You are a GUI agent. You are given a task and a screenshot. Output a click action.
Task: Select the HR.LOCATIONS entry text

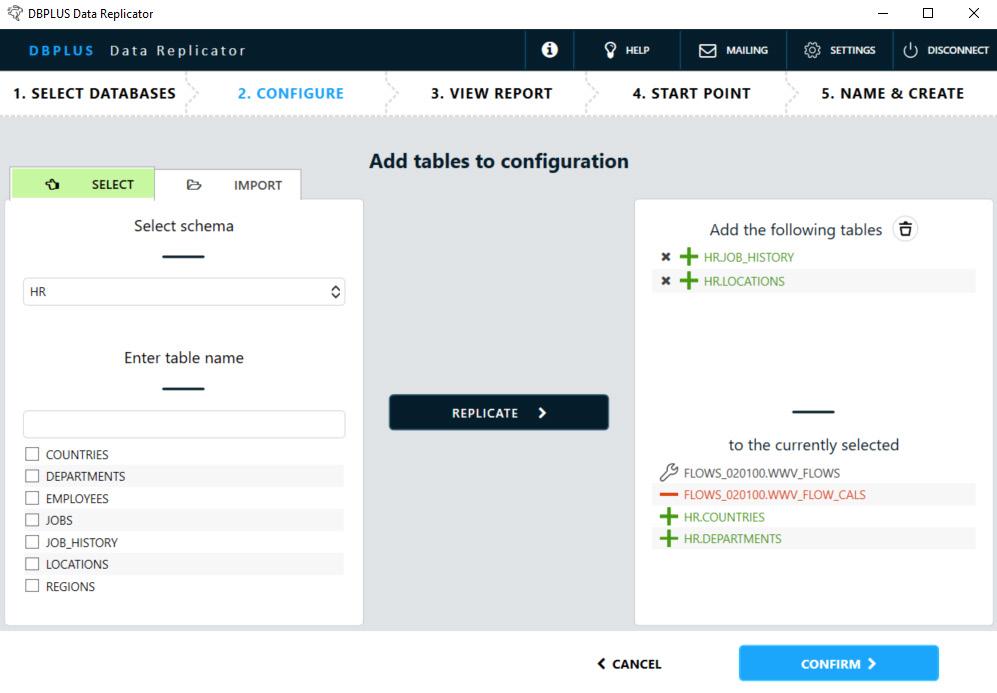click(744, 281)
